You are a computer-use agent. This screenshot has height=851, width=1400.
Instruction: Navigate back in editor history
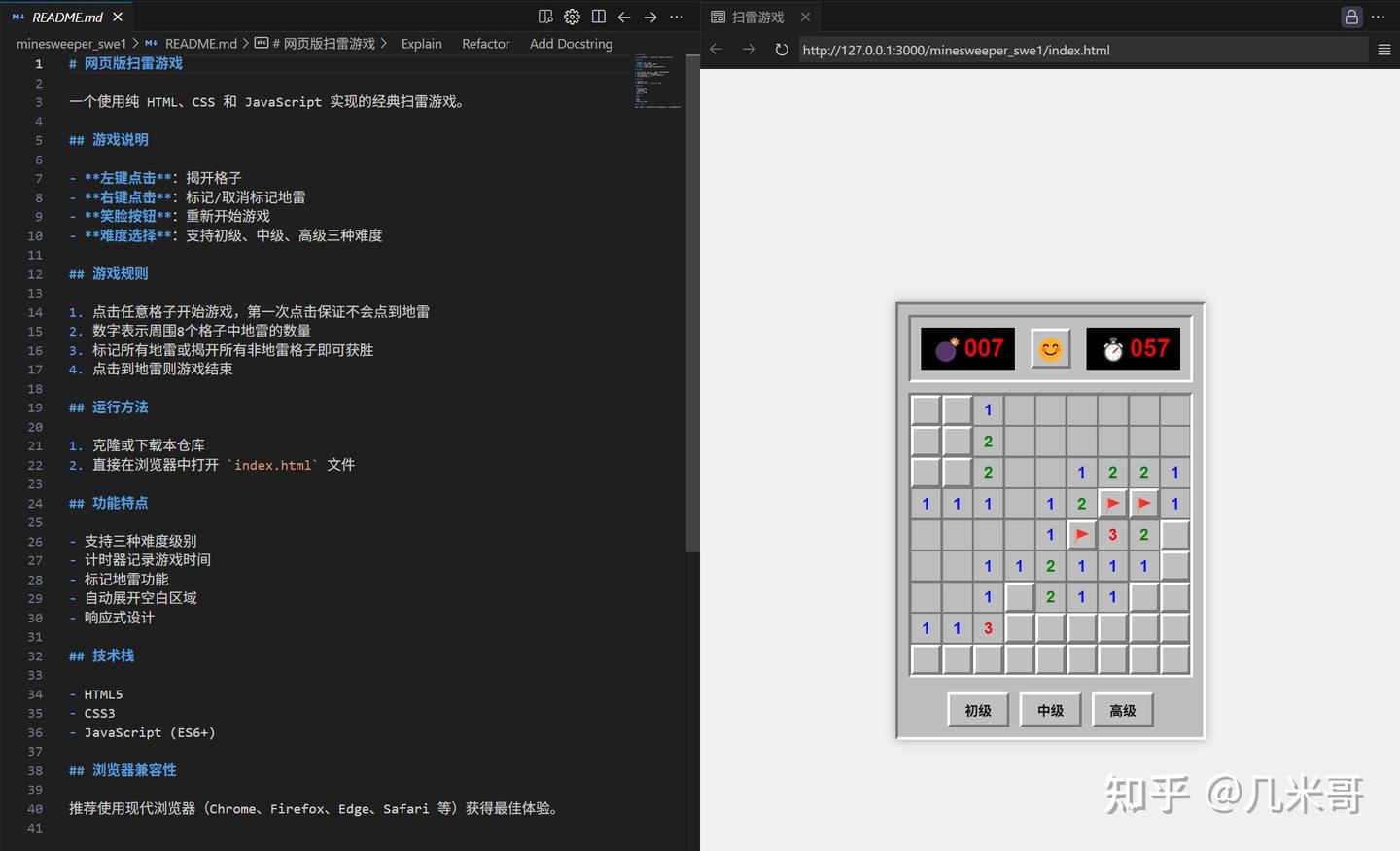pyautogui.click(x=624, y=17)
